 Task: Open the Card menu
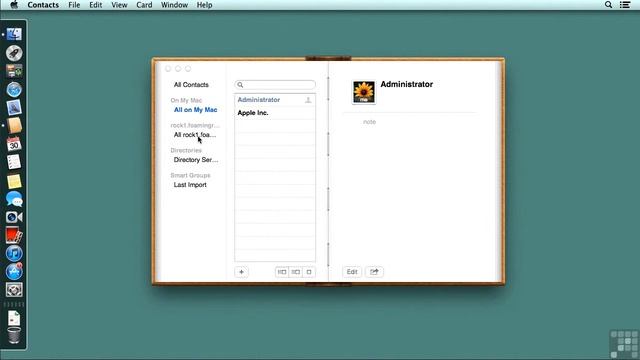pyautogui.click(x=144, y=5)
